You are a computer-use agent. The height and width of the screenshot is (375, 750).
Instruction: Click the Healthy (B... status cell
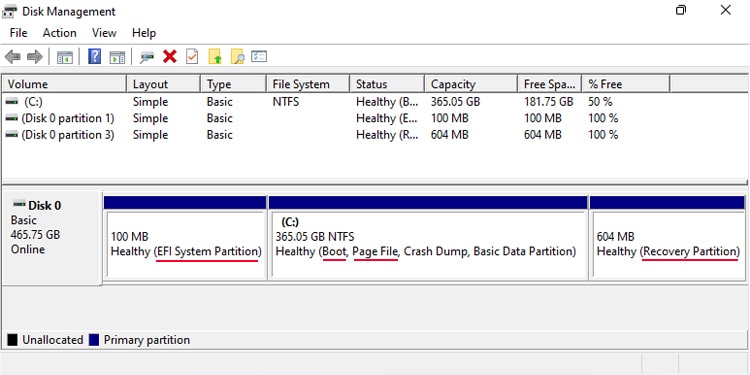click(x=387, y=101)
